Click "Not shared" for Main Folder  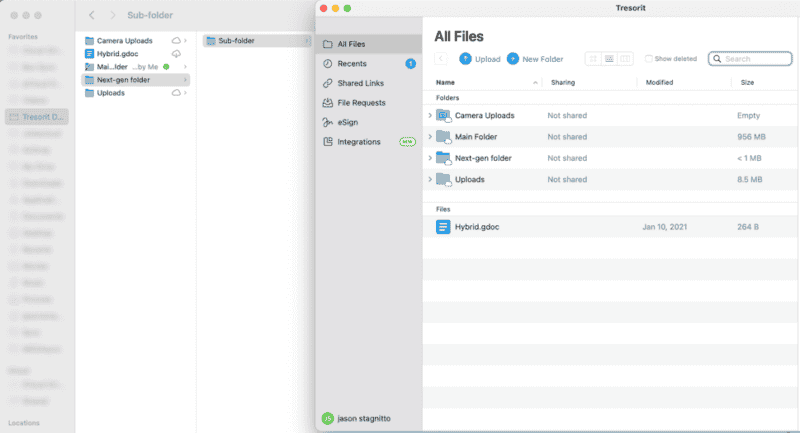[x=567, y=137]
